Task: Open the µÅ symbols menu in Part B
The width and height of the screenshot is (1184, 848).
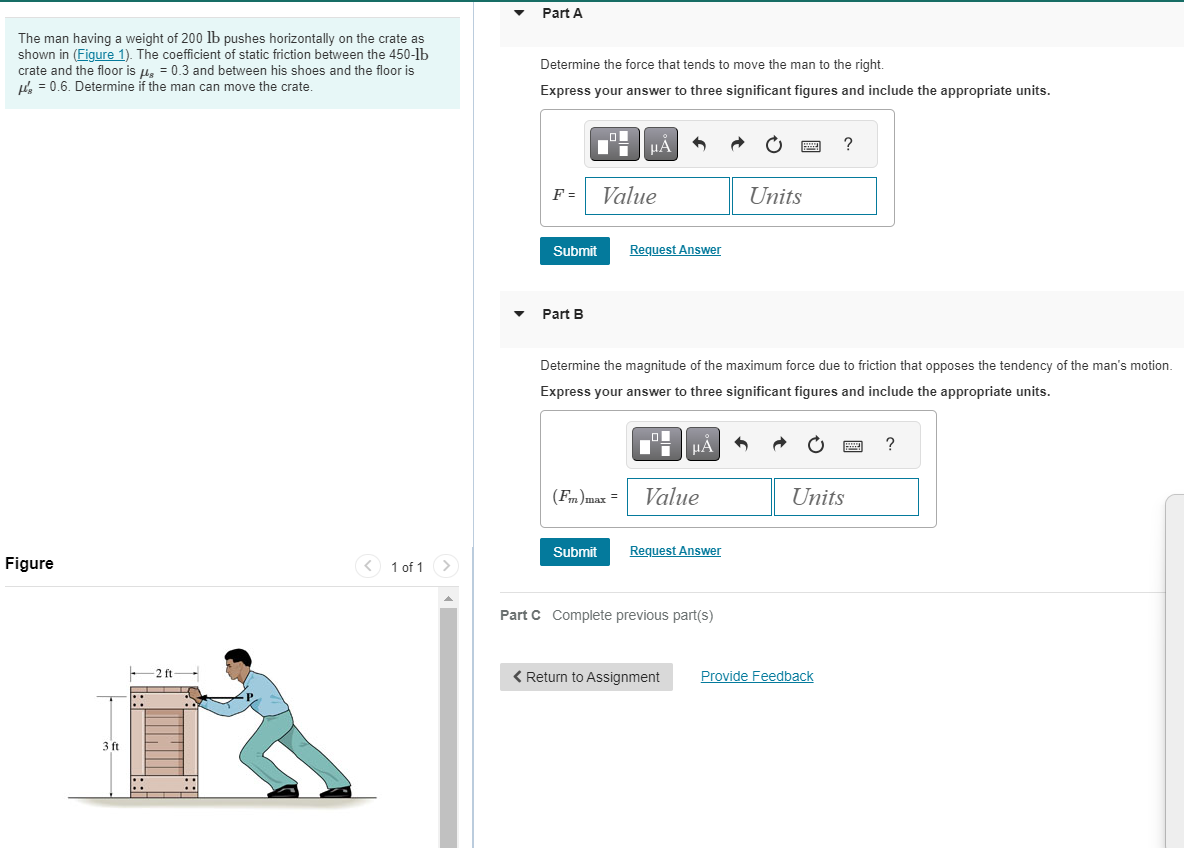Action: pyautogui.click(x=702, y=444)
